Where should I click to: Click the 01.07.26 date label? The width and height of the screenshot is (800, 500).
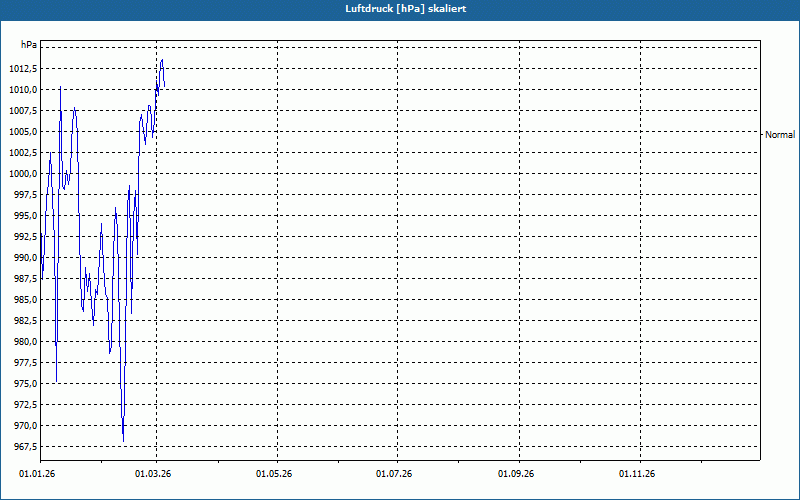pyautogui.click(x=394, y=474)
